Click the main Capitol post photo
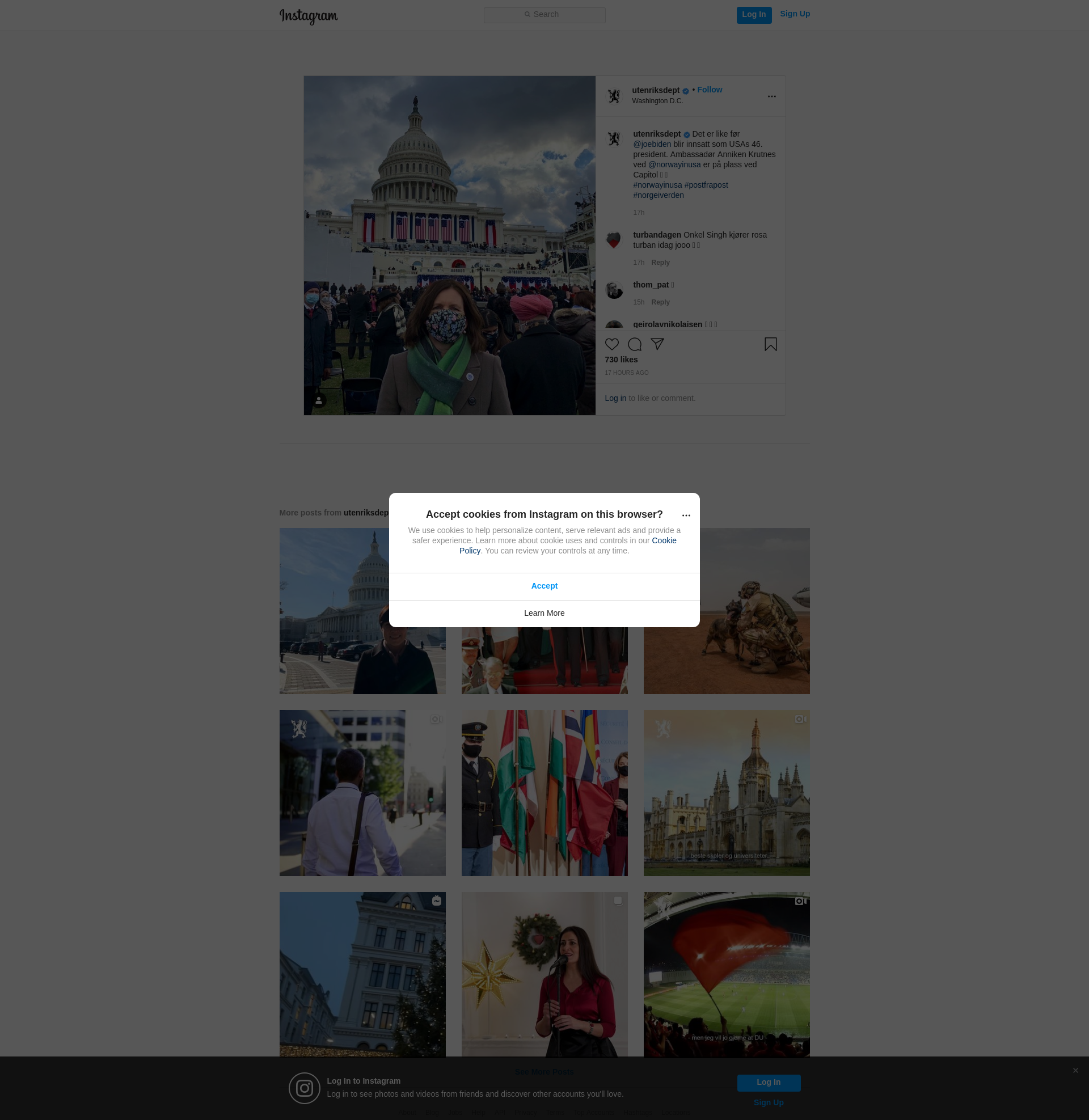1089x1120 pixels. coord(450,246)
